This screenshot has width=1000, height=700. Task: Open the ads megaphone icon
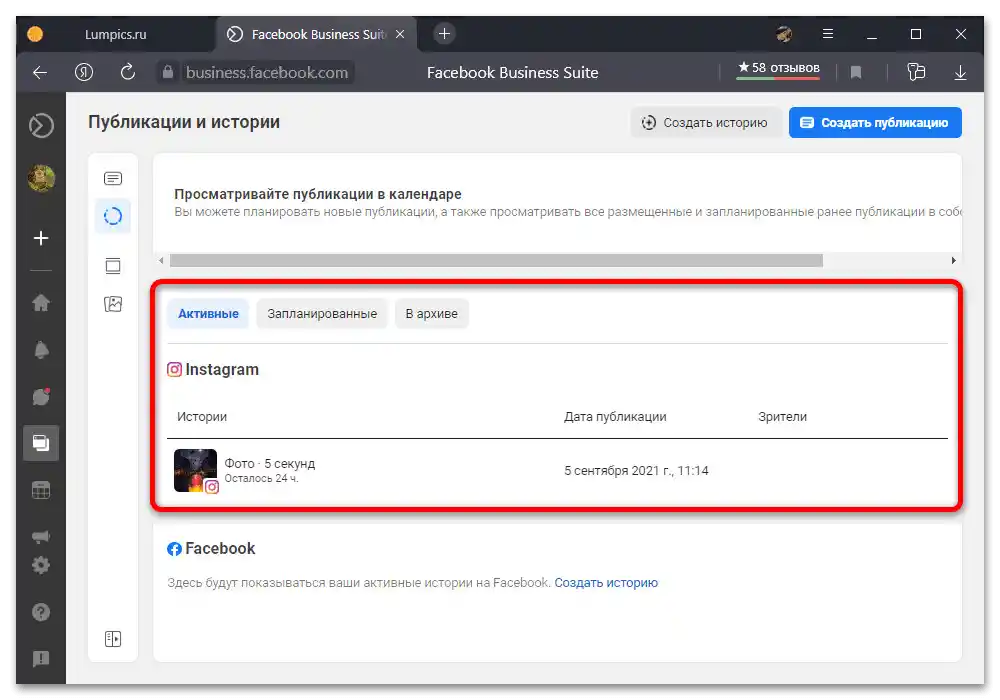(41, 536)
